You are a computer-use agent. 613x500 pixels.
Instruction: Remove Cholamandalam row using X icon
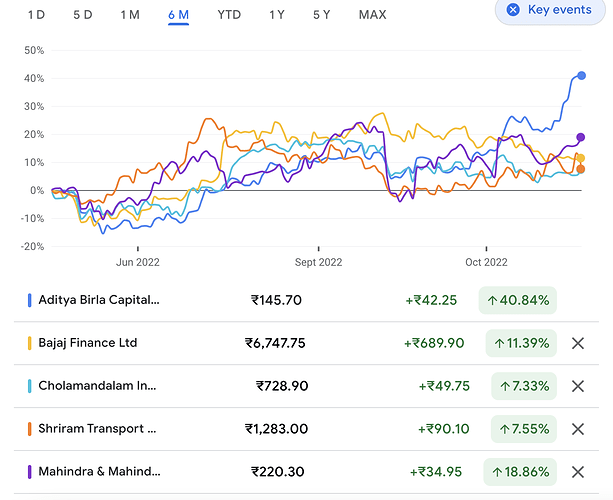point(577,386)
